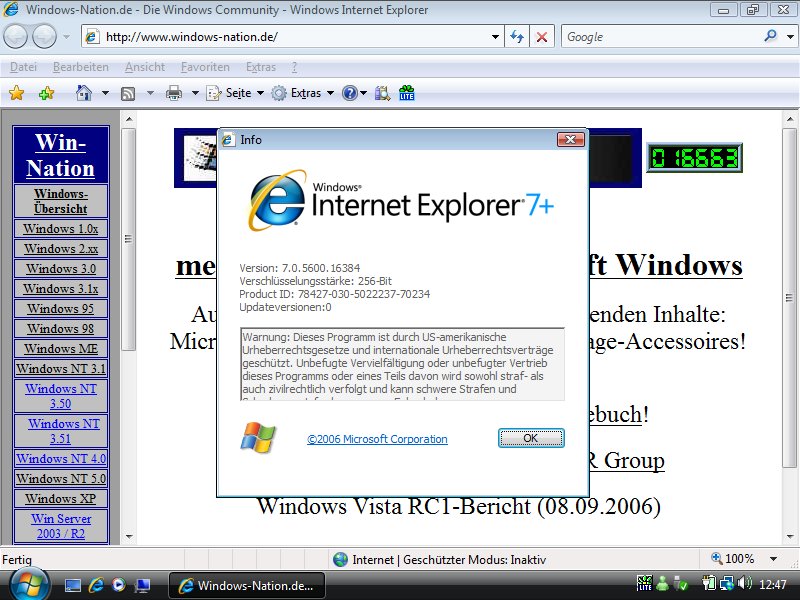Click the Stop loading red X icon
This screenshot has height=600, width=800.
tap(542, 37)
